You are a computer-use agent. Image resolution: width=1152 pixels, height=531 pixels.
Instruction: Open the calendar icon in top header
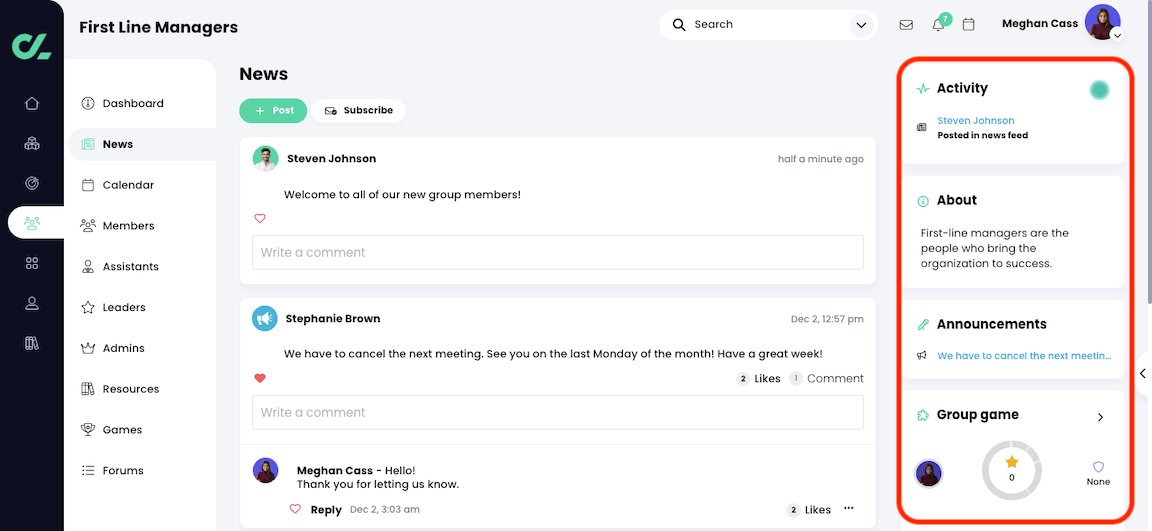click(968, 25)
